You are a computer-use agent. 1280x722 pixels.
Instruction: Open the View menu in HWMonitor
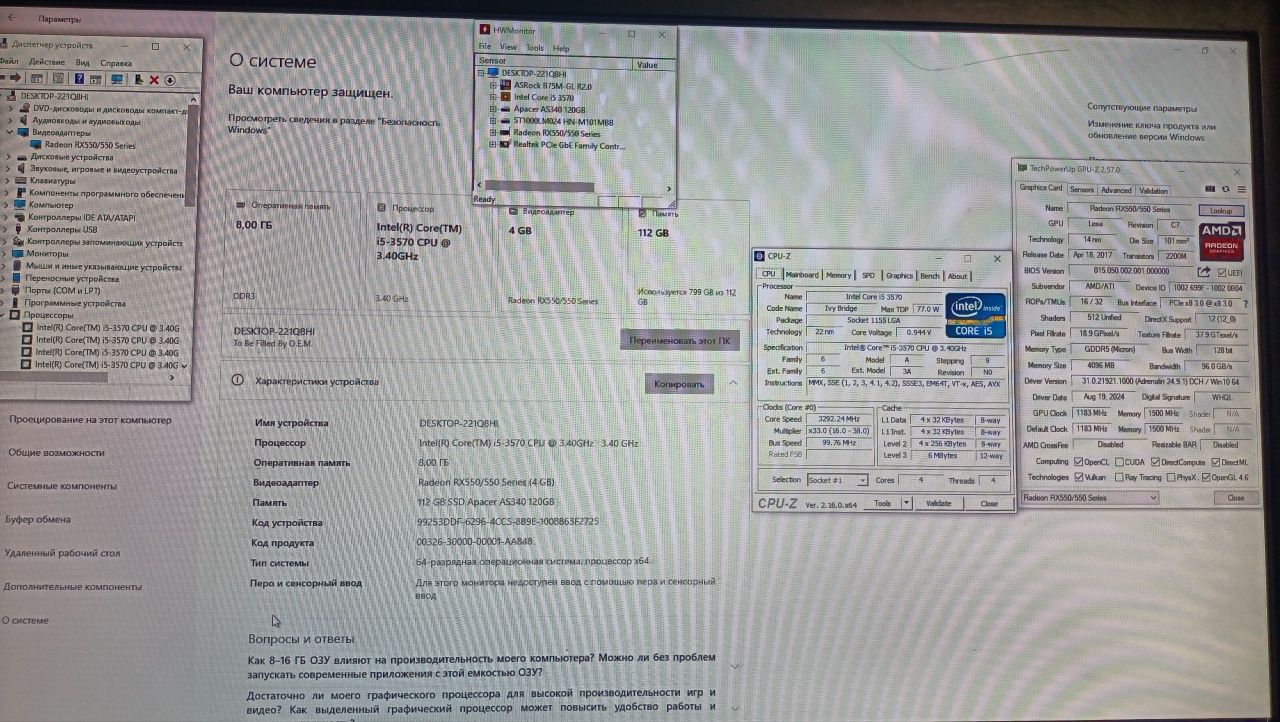(508, 47)
